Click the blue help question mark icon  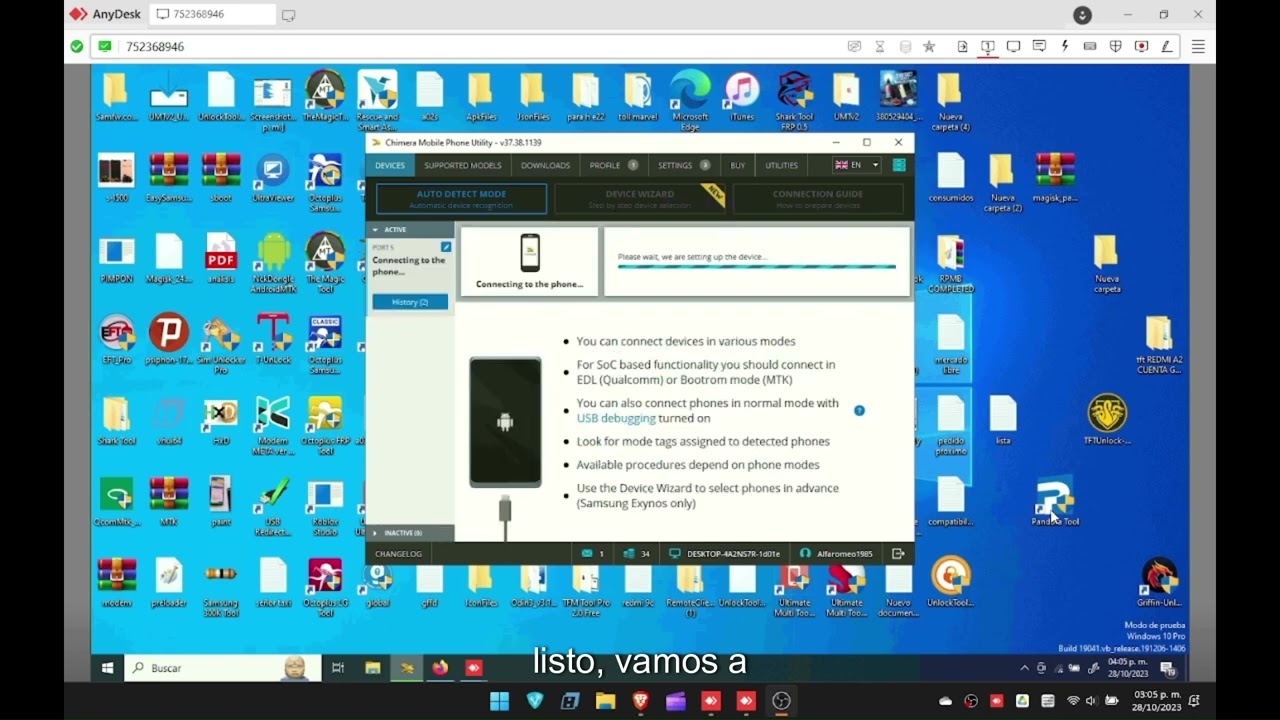point(859,410)
